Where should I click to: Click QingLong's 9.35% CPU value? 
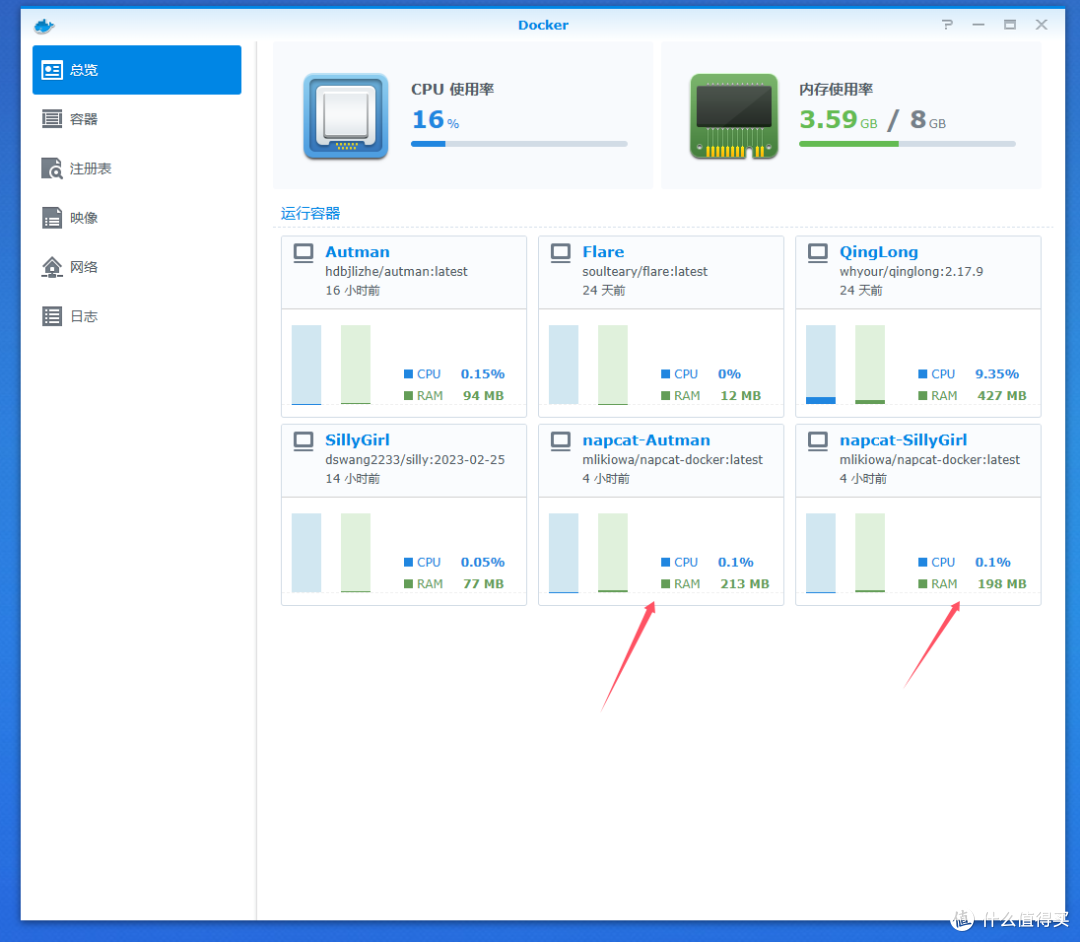tap(997, 374)
